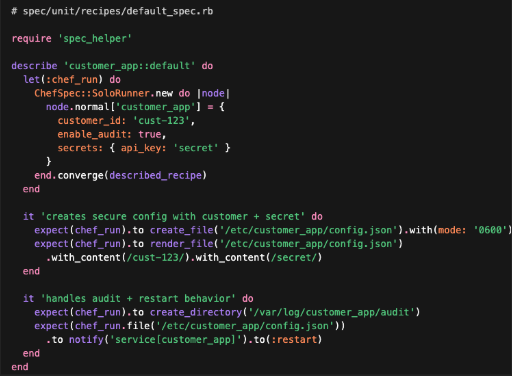Screen dimensions: 512x376
Task: Click 'creates secure config with customer + secret' string
Action: pyautogui.click(x=173, y=216)
